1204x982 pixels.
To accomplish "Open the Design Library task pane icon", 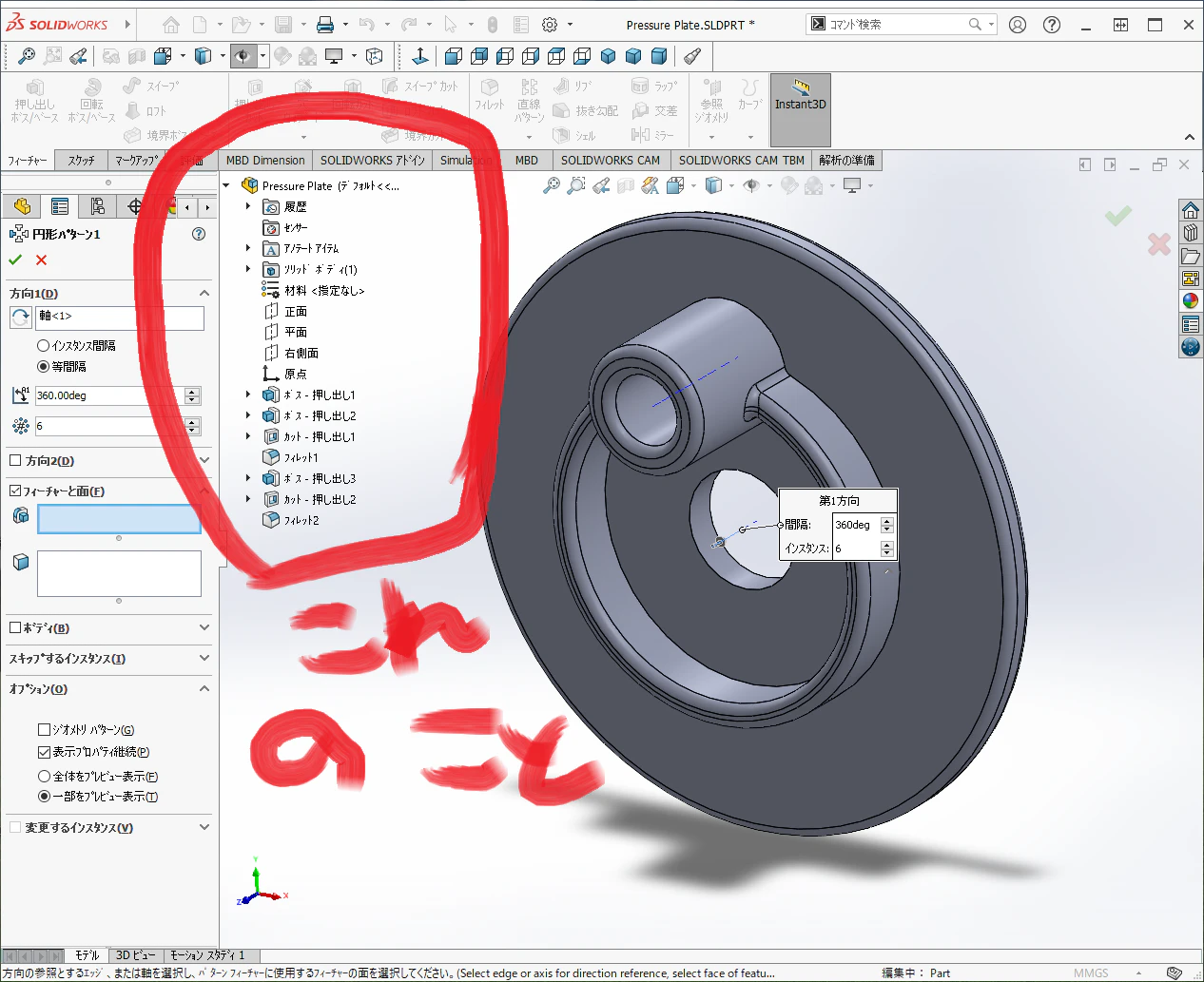I will pos(1191,233).
